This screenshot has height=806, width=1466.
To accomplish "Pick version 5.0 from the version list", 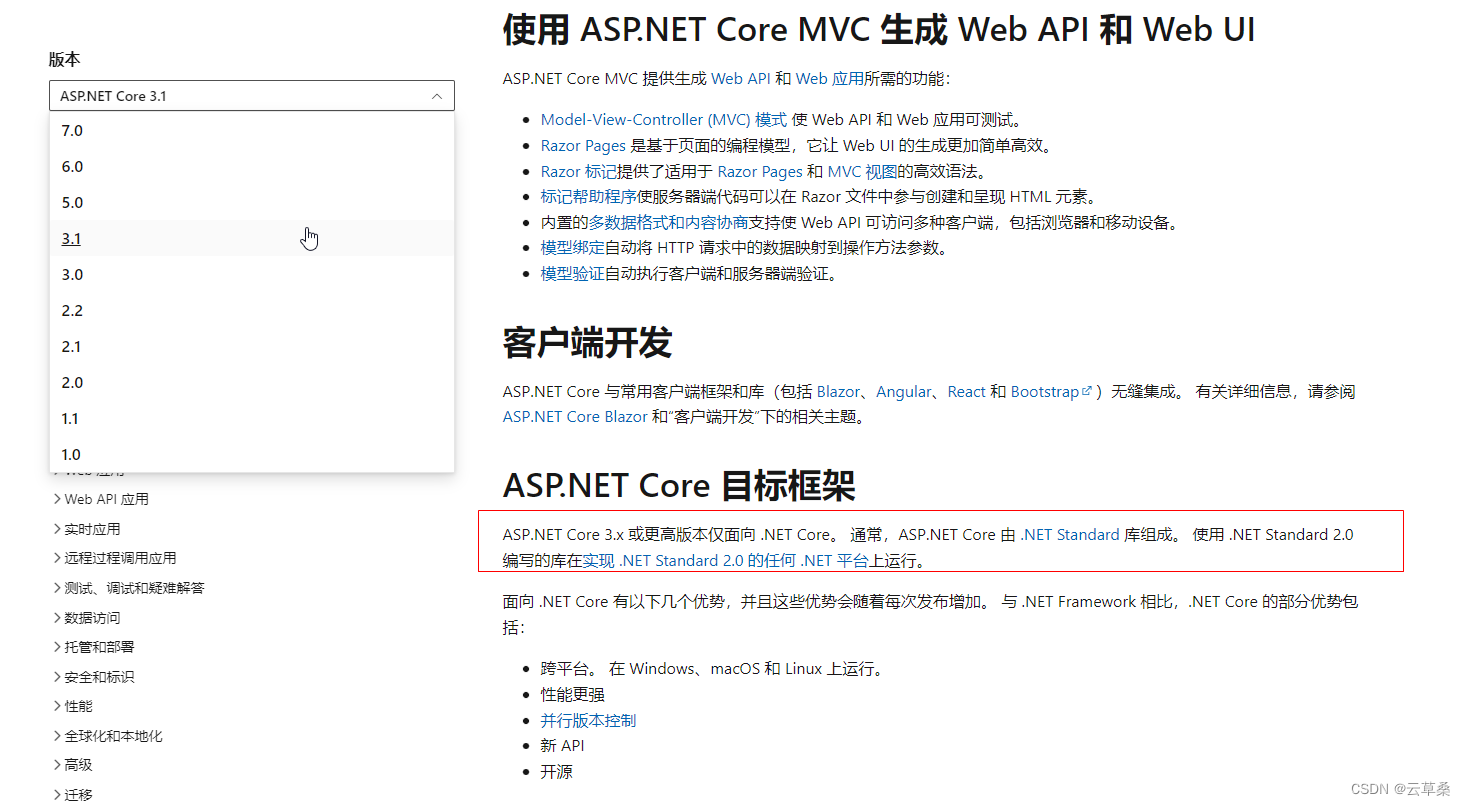I will coord(252,202).
